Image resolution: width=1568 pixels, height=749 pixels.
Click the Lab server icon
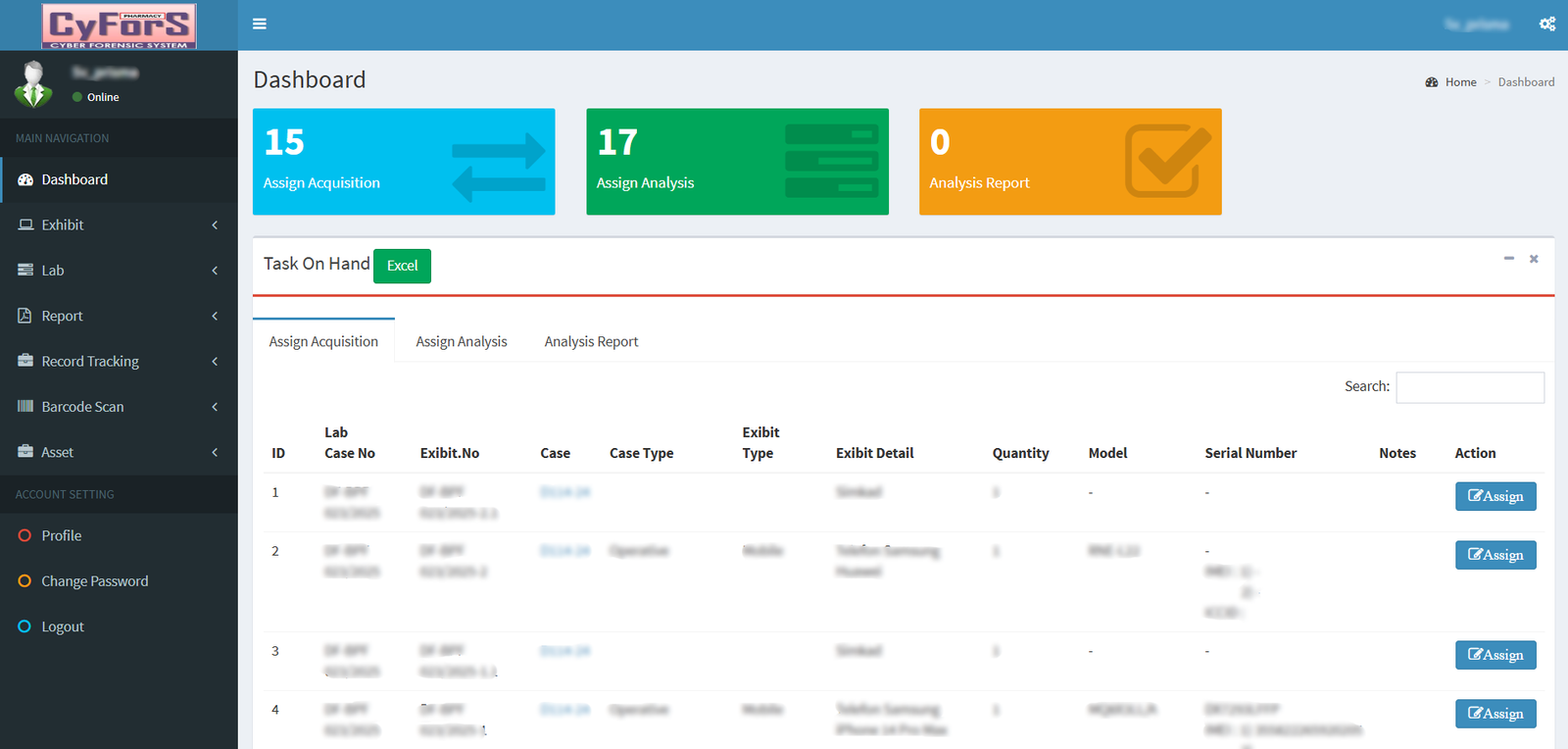coord(25,270)
